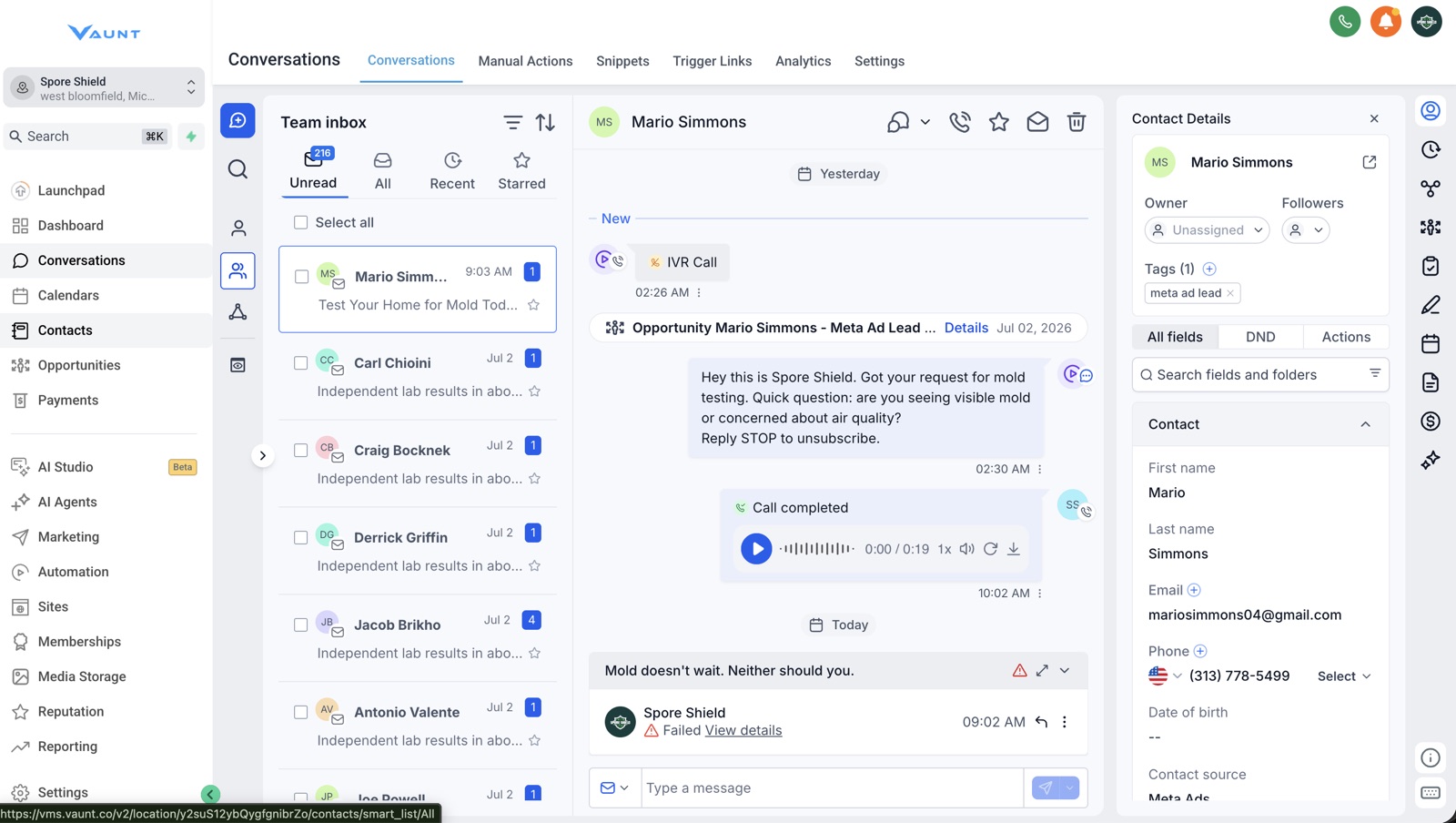The width and height of the screenshot is (1456, 823).
Task: Click the search conversations magnifier icon
Action: [238, 169]
